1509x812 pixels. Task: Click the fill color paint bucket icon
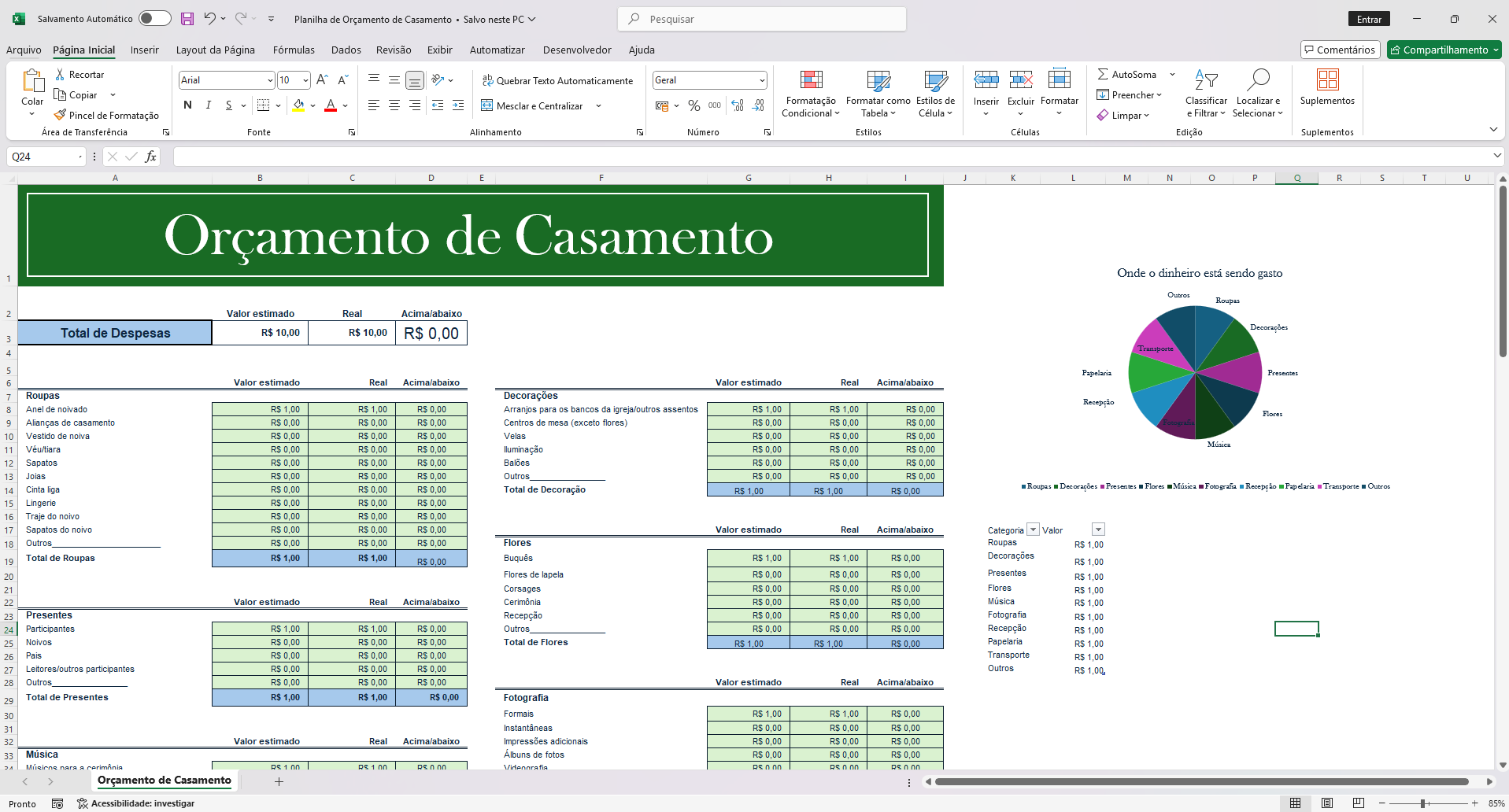point(298,105)
